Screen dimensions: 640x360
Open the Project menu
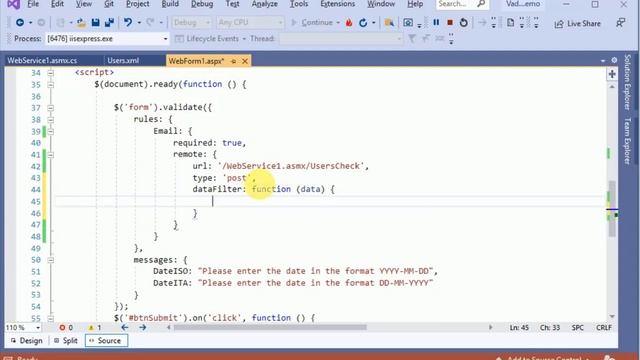pos(138,4)
